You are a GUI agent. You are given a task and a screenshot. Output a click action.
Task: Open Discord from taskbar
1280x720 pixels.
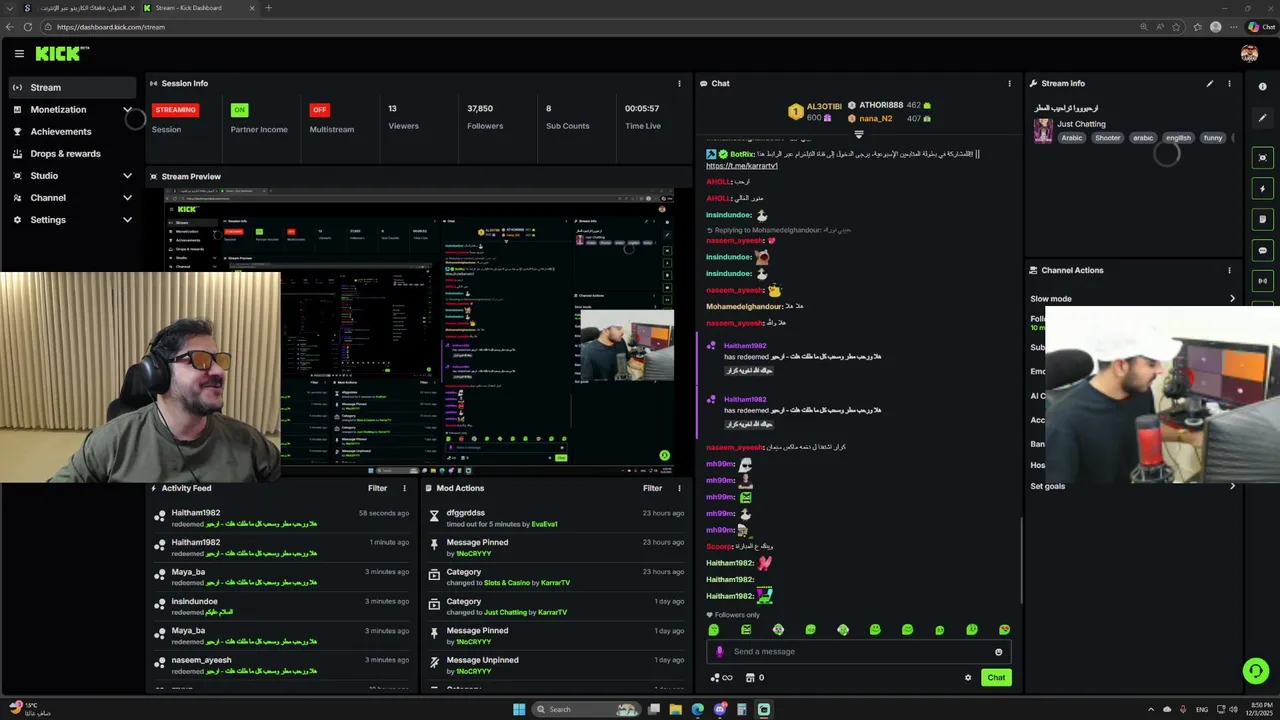point(719,709)
